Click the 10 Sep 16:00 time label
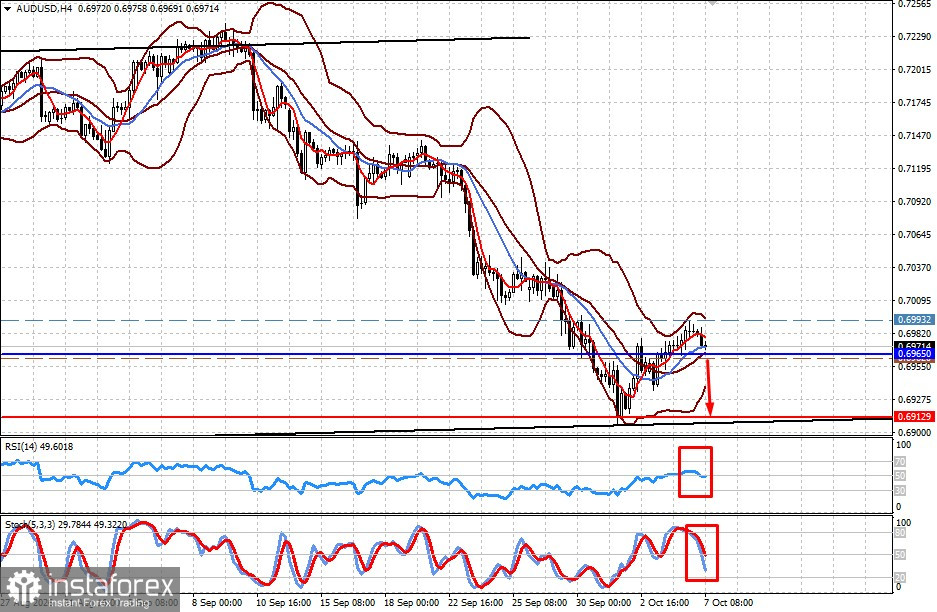937x612 pixels. coord(283,602)
